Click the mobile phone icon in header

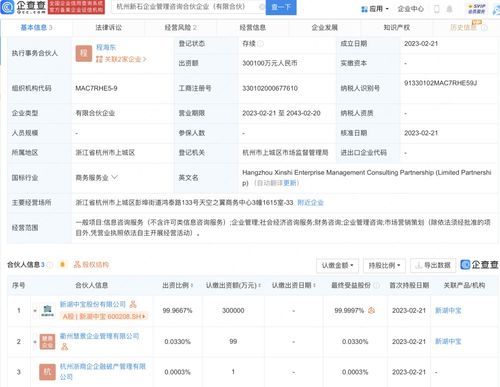point(436,9)
